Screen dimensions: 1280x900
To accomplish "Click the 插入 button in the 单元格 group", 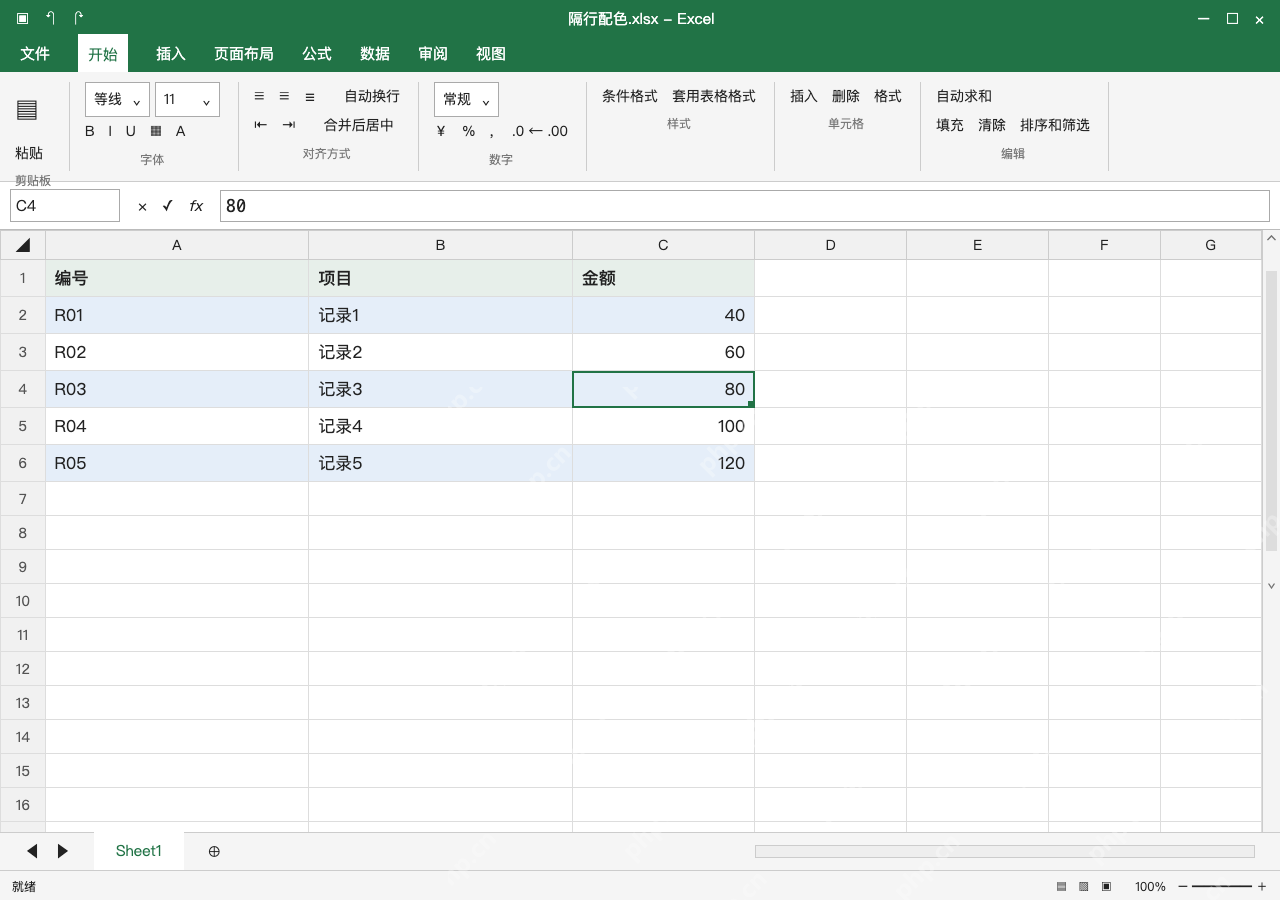I will (804, 96).
